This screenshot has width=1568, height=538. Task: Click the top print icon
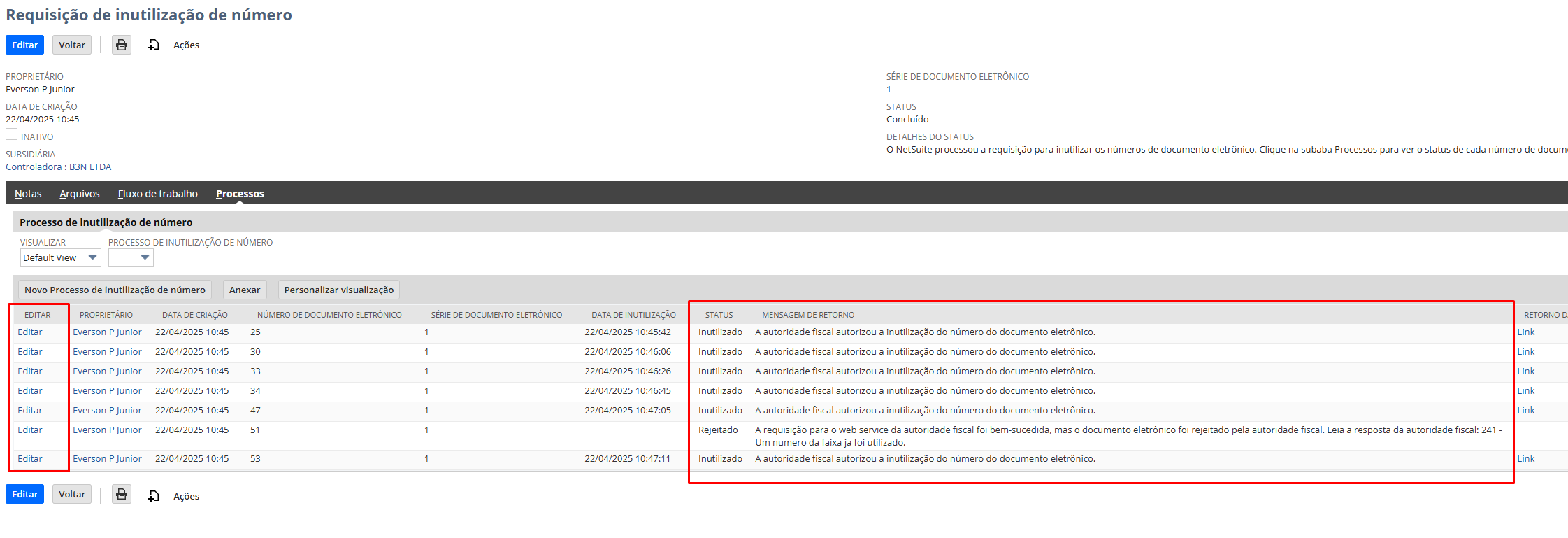click(x=122, y=45)
